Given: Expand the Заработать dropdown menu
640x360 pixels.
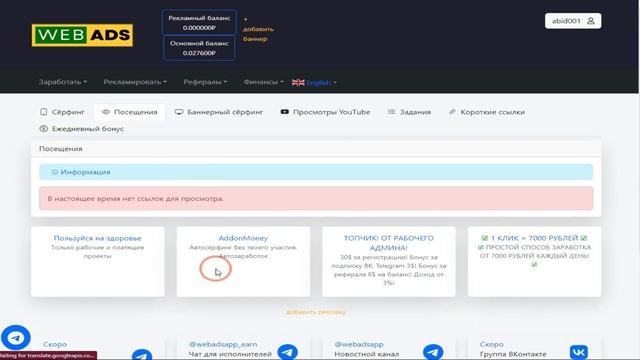Looking at the screenshot, I should [x=63, y=82].
